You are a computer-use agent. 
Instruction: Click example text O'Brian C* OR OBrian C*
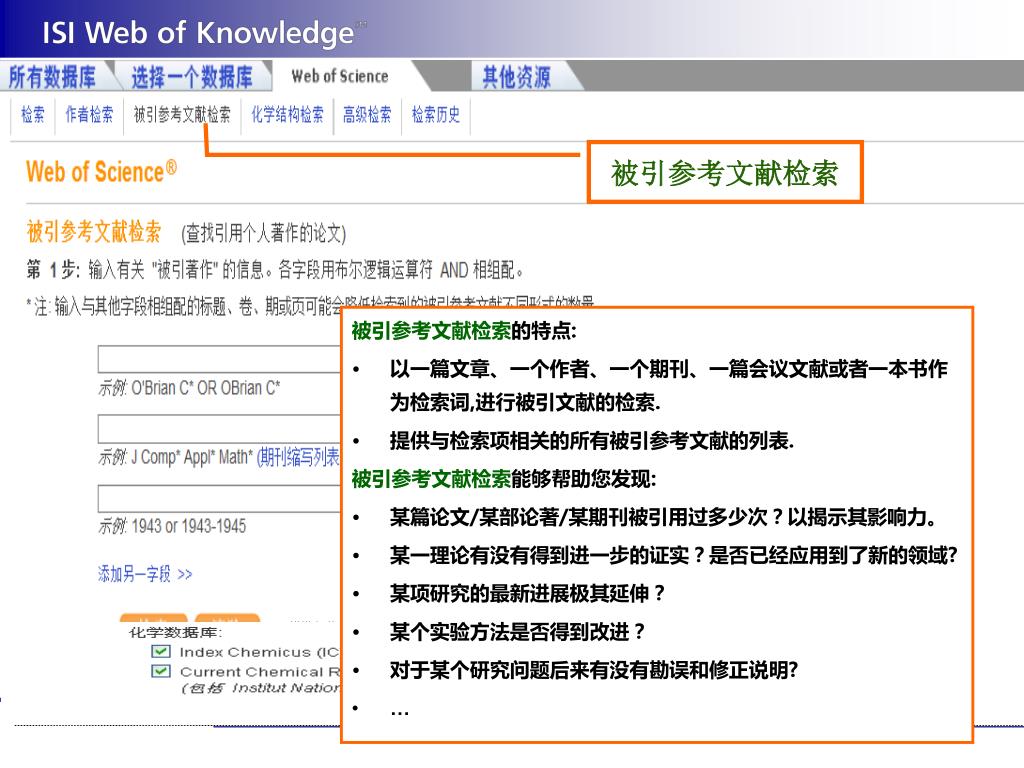coord(206,388)
